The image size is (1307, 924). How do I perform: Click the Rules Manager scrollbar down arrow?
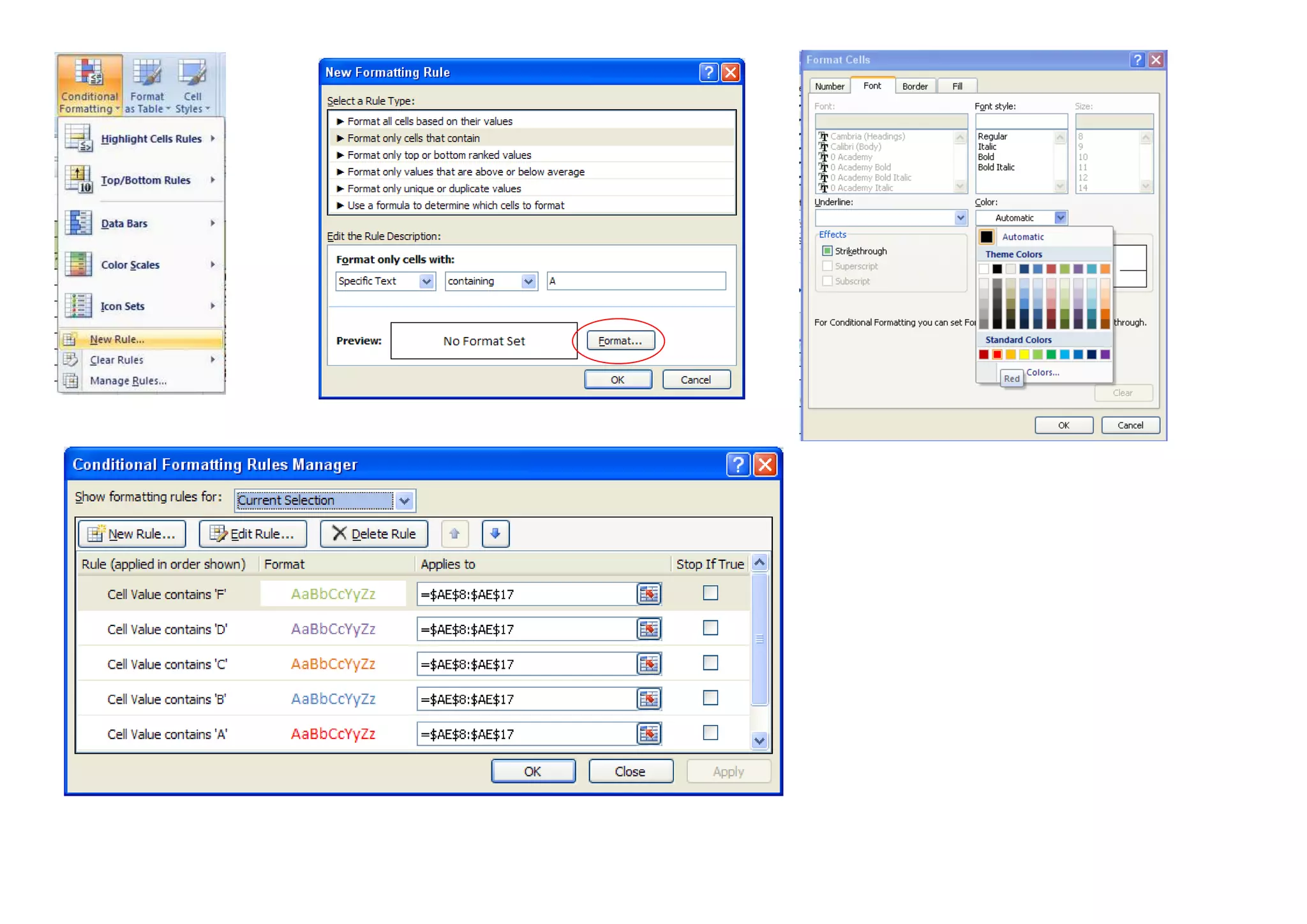(x=759, y=741)
